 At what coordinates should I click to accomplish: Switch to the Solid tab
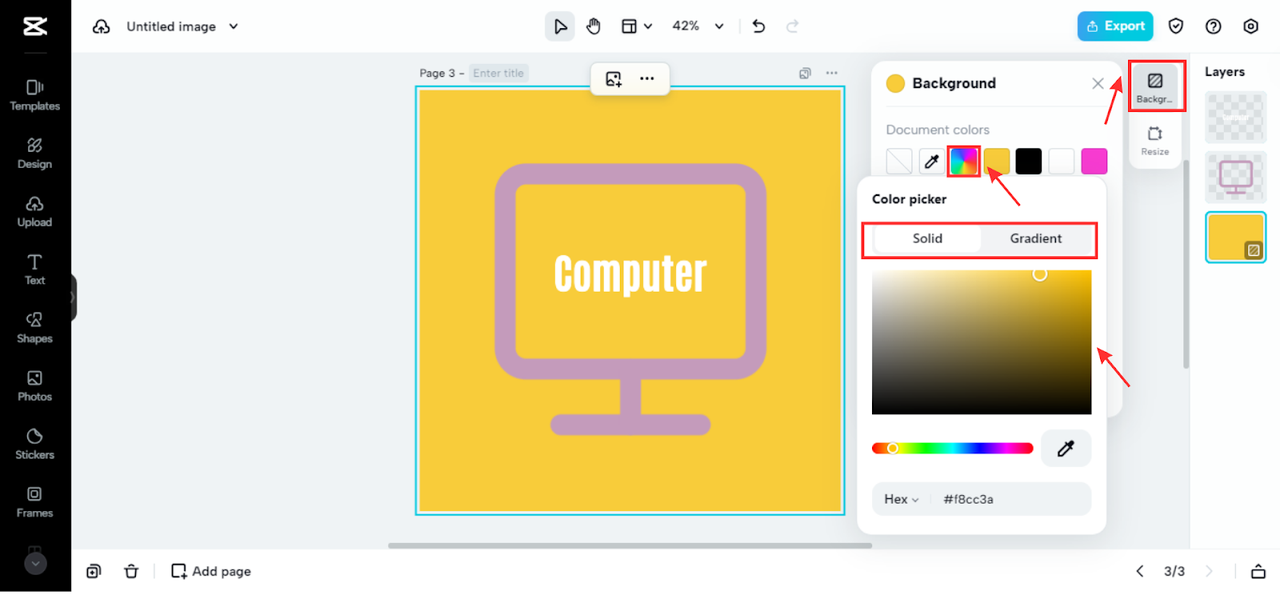coord(927,238)
